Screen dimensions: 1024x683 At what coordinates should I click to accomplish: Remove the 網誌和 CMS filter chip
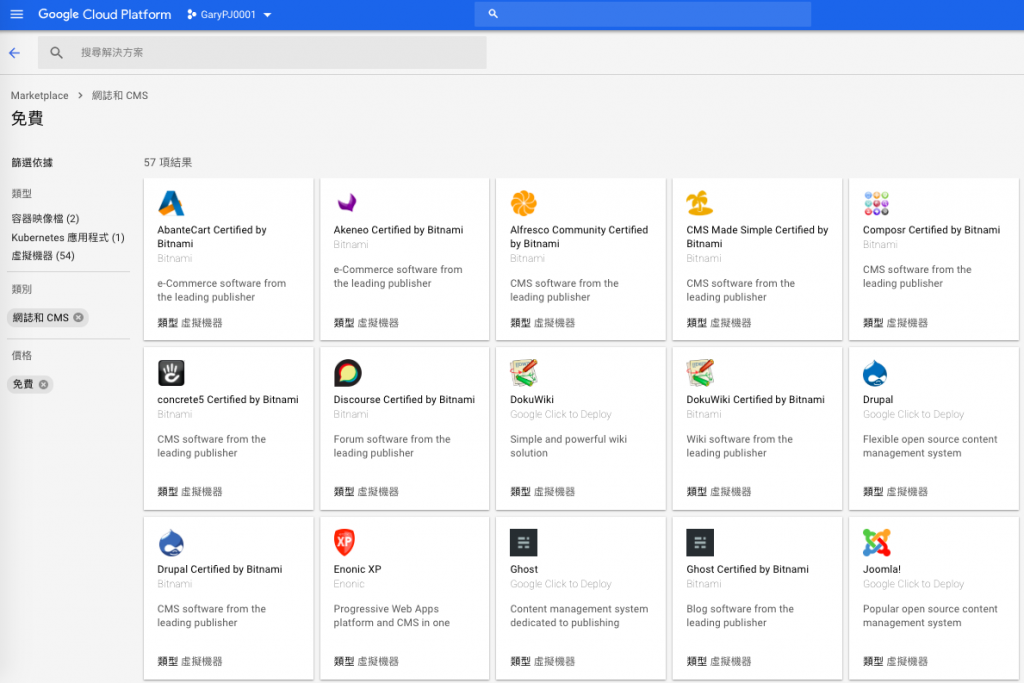(78, 317)
